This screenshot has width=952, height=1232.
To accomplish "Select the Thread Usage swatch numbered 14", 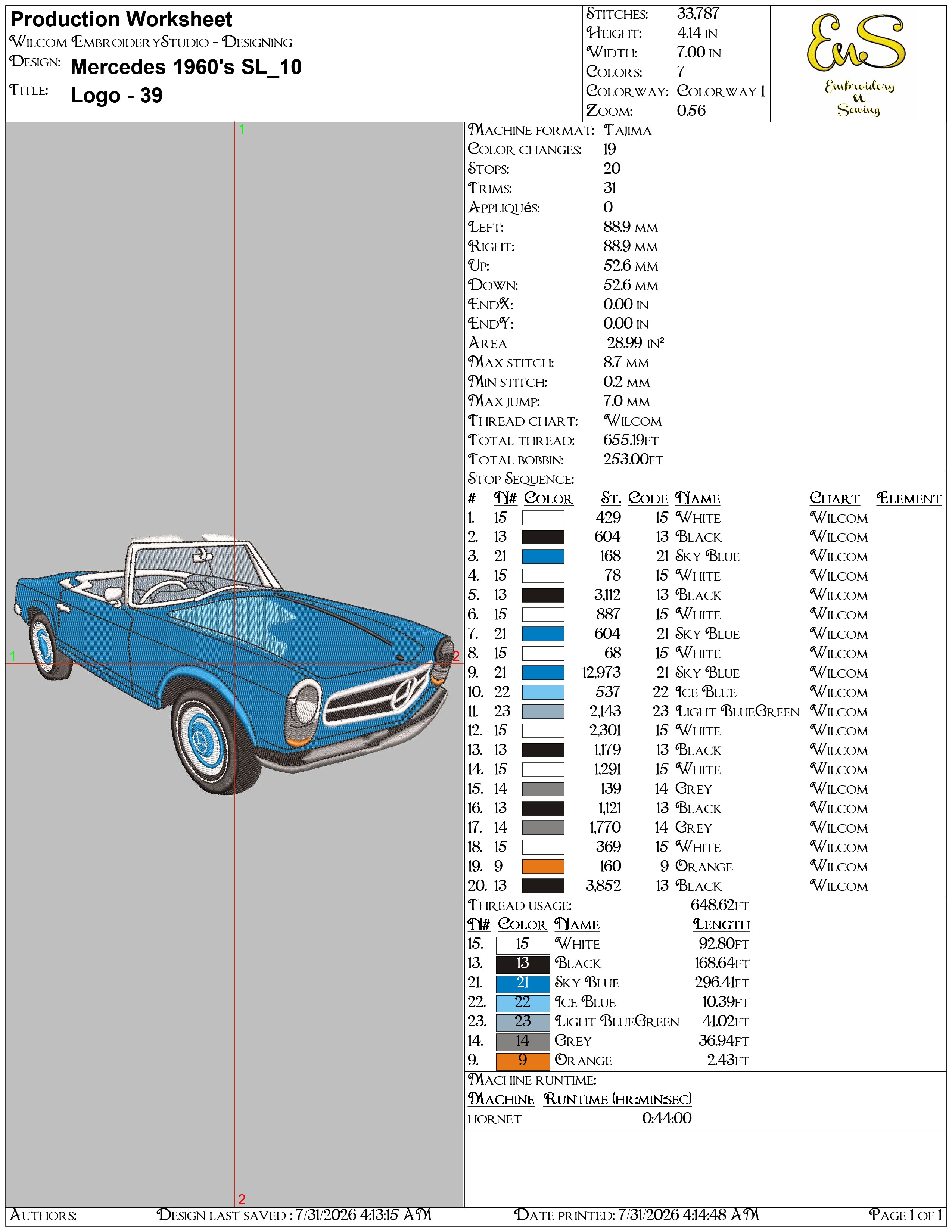I will coord(523,1042).
